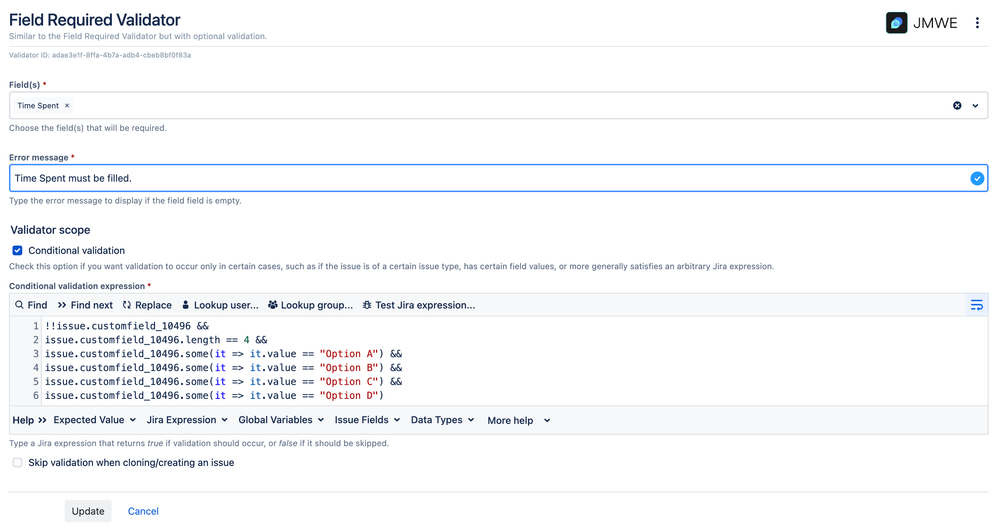
Task: Expand the Field(s) dropdown chevron
Action: pos(975,106)
